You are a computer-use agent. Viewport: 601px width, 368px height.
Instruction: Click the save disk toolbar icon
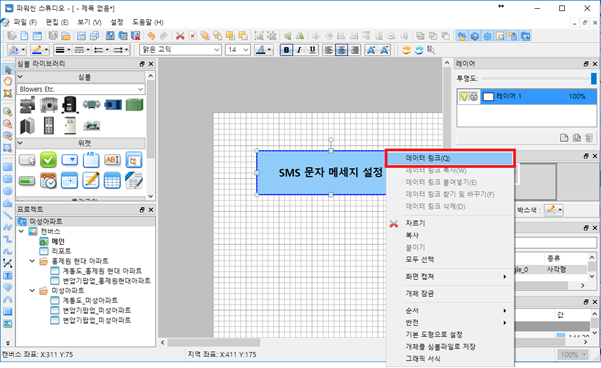point(81,36)
